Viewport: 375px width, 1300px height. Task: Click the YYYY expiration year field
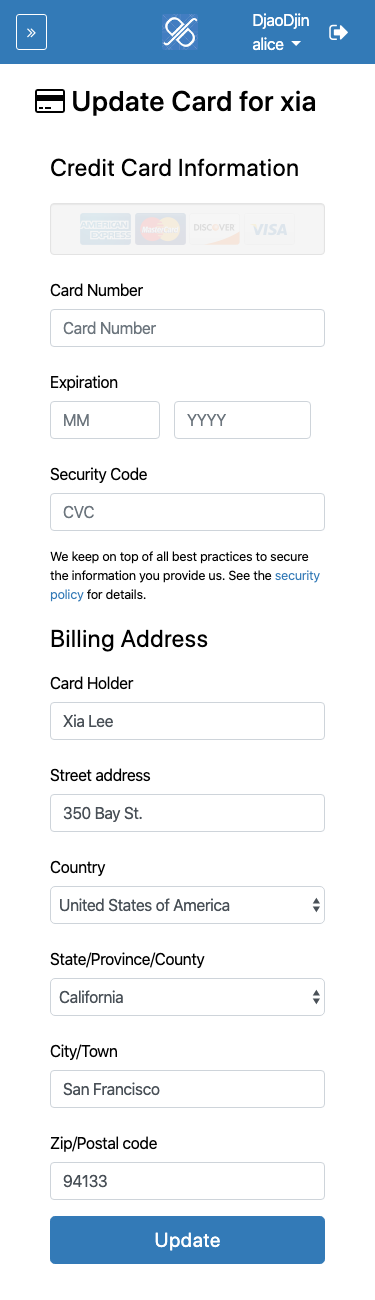[x=242, y=420]
